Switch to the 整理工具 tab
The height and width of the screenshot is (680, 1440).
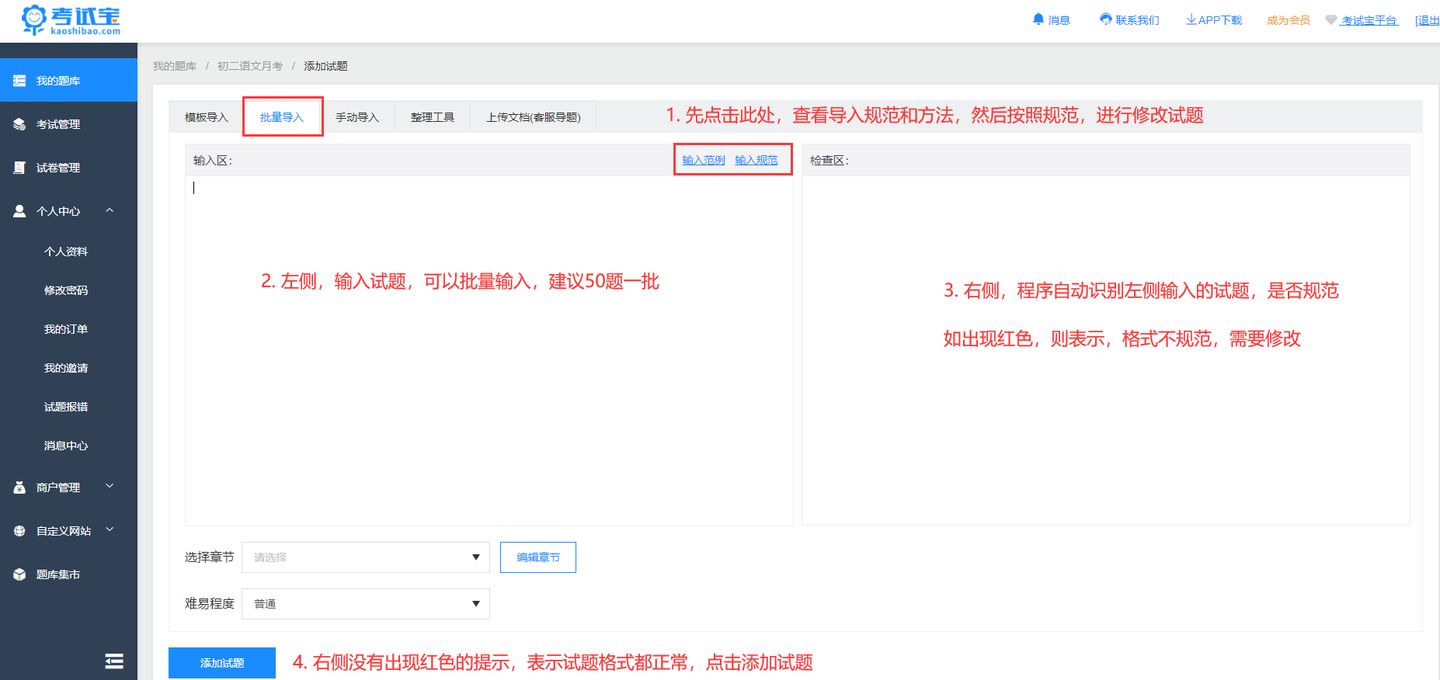tap(432, 116)
